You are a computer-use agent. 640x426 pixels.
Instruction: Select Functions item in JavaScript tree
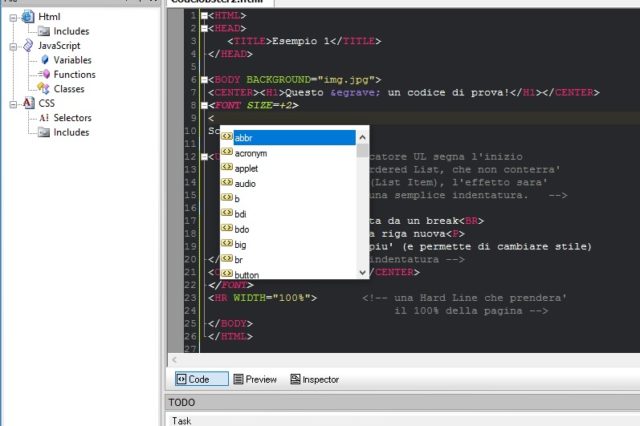pyautogui.click(x=74, y=74)
